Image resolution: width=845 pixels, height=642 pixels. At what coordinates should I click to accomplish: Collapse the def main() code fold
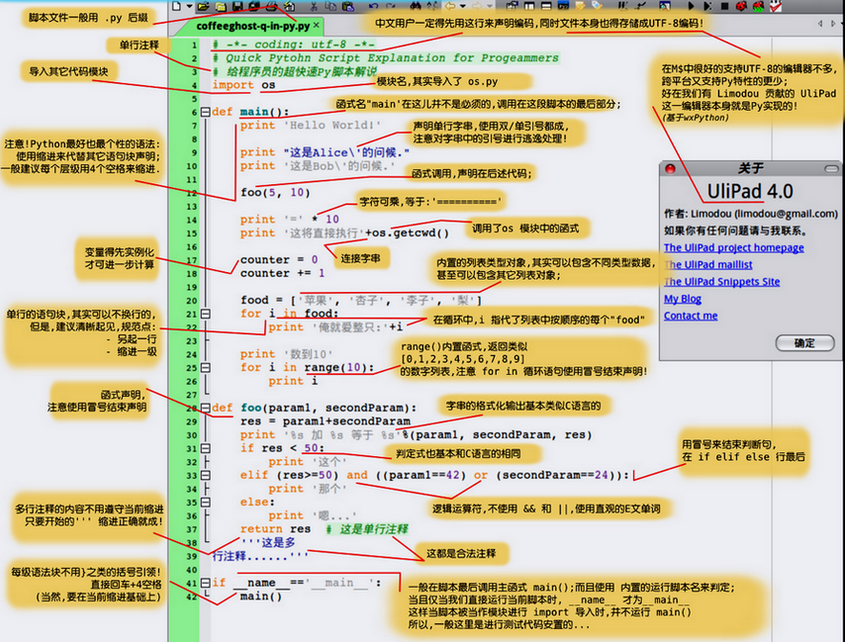(205, 112)
